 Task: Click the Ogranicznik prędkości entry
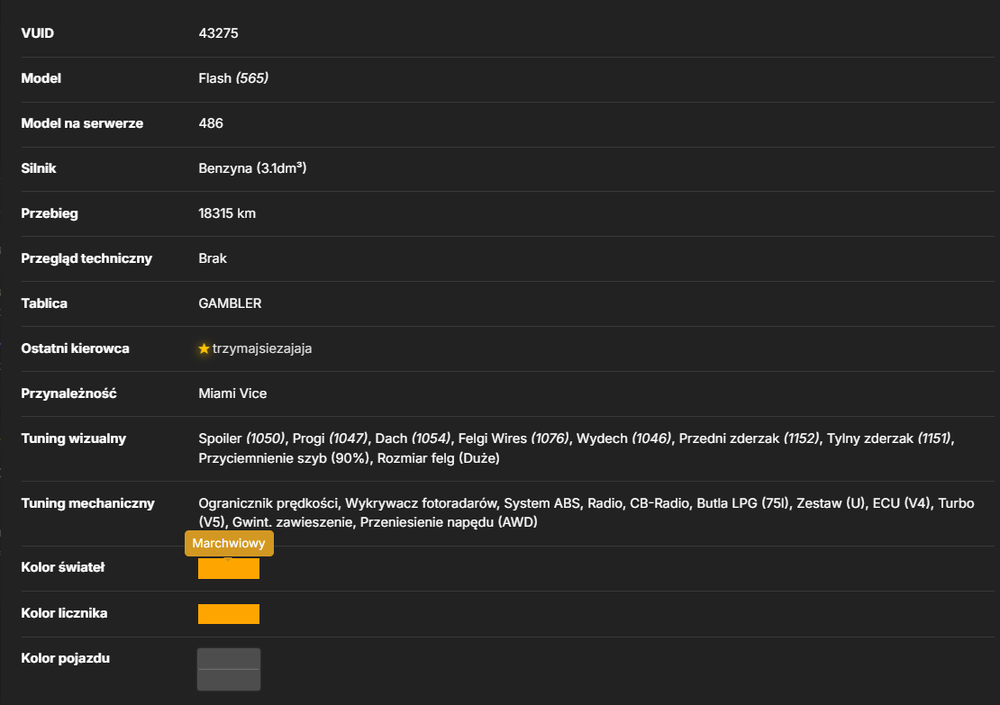(x=268, y=503)
